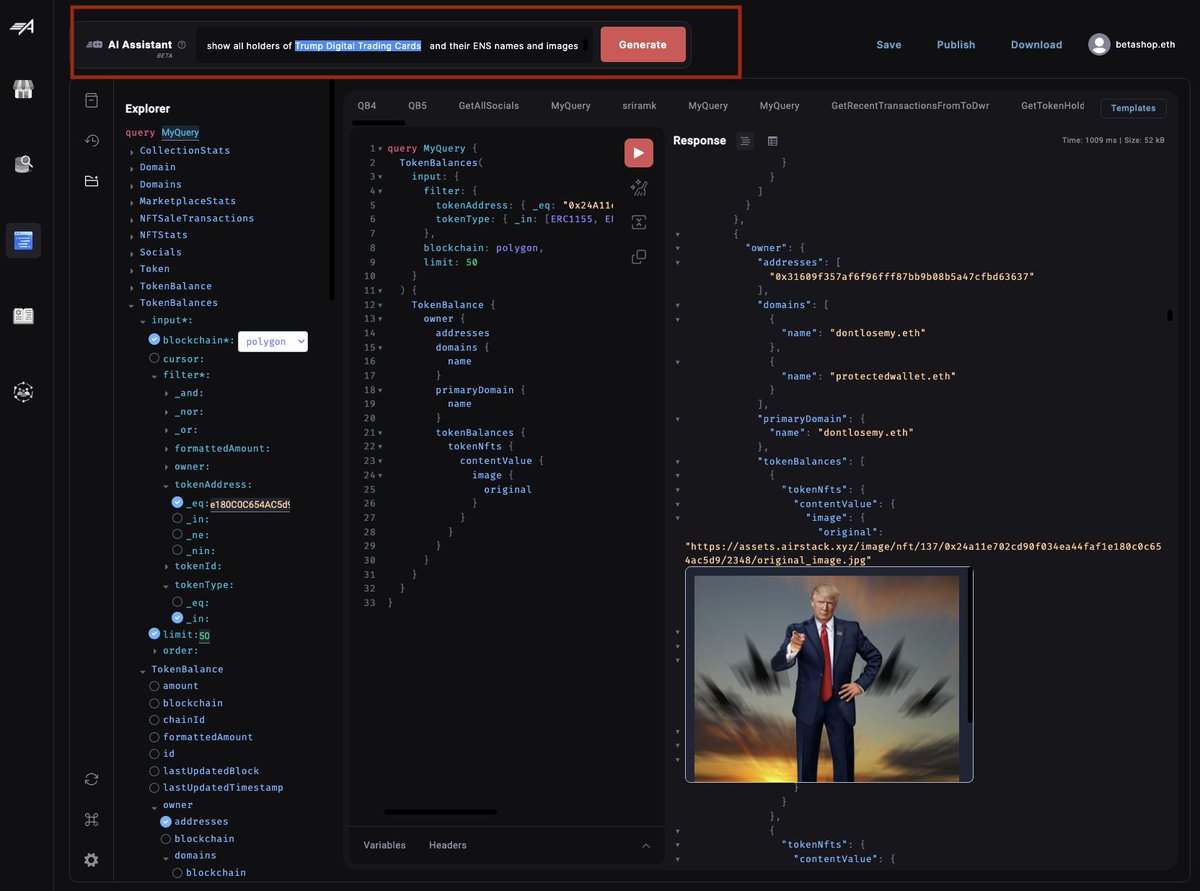Click the Airstack logo icon

click(x=22, y=27)
